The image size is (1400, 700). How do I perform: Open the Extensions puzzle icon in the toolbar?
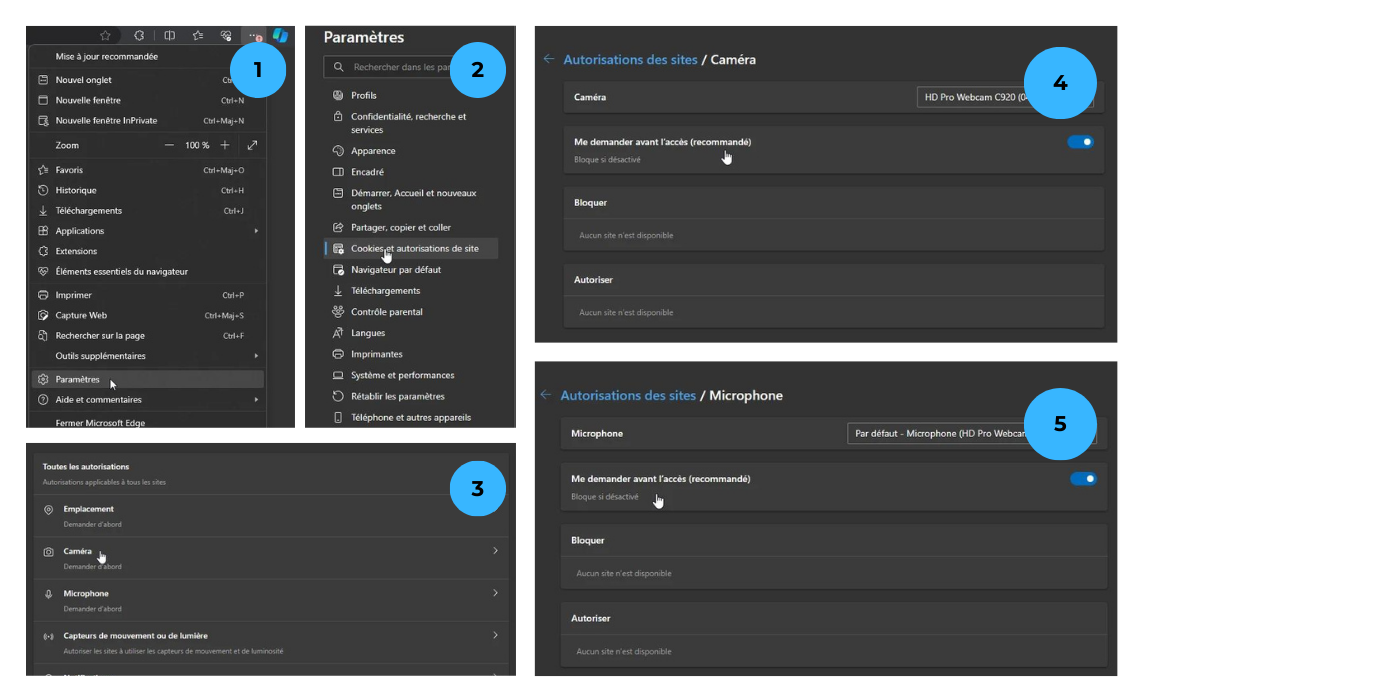(139, 35)
